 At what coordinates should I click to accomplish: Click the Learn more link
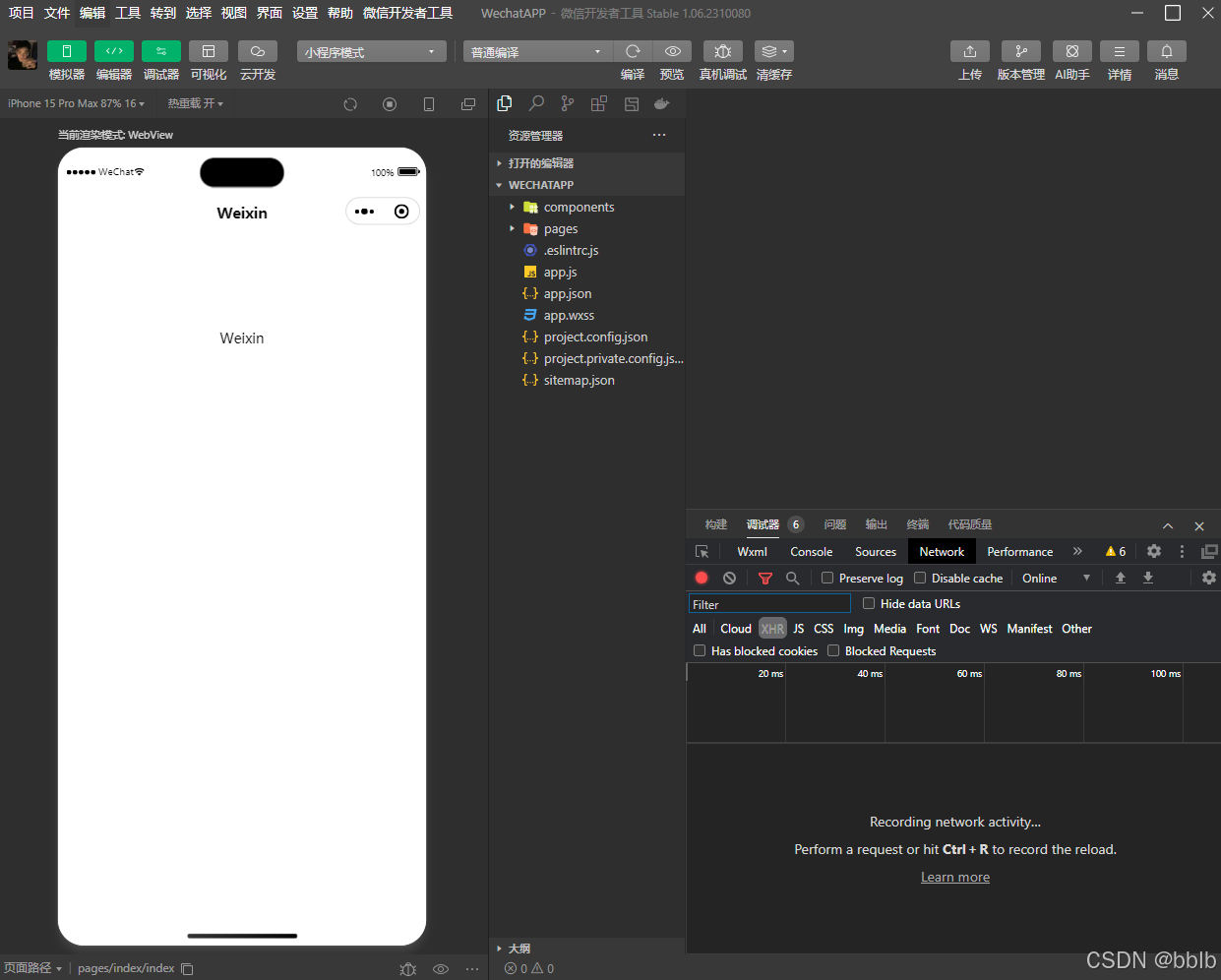coord(955,877)
